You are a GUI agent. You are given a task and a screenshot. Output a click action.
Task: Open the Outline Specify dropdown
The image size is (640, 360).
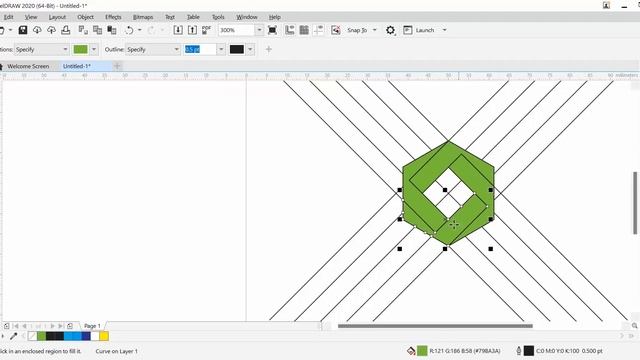coord(153,49)
